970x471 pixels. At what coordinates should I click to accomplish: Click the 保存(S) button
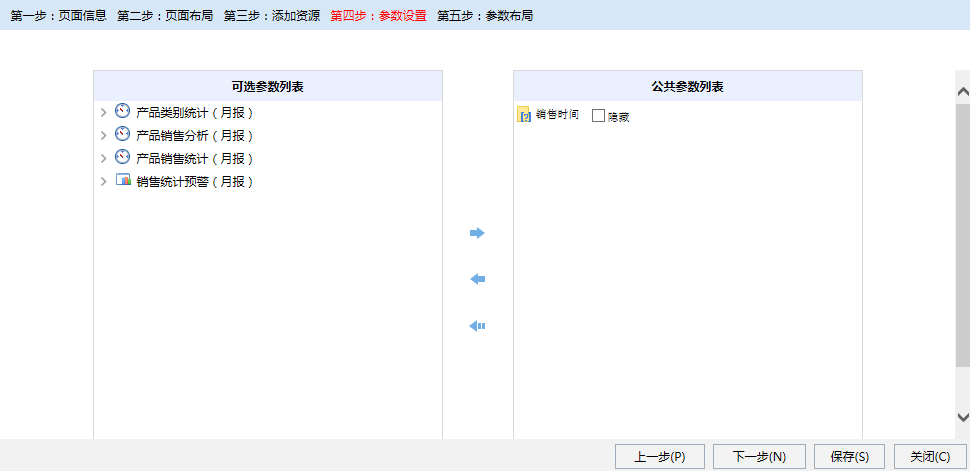point(849,457)
